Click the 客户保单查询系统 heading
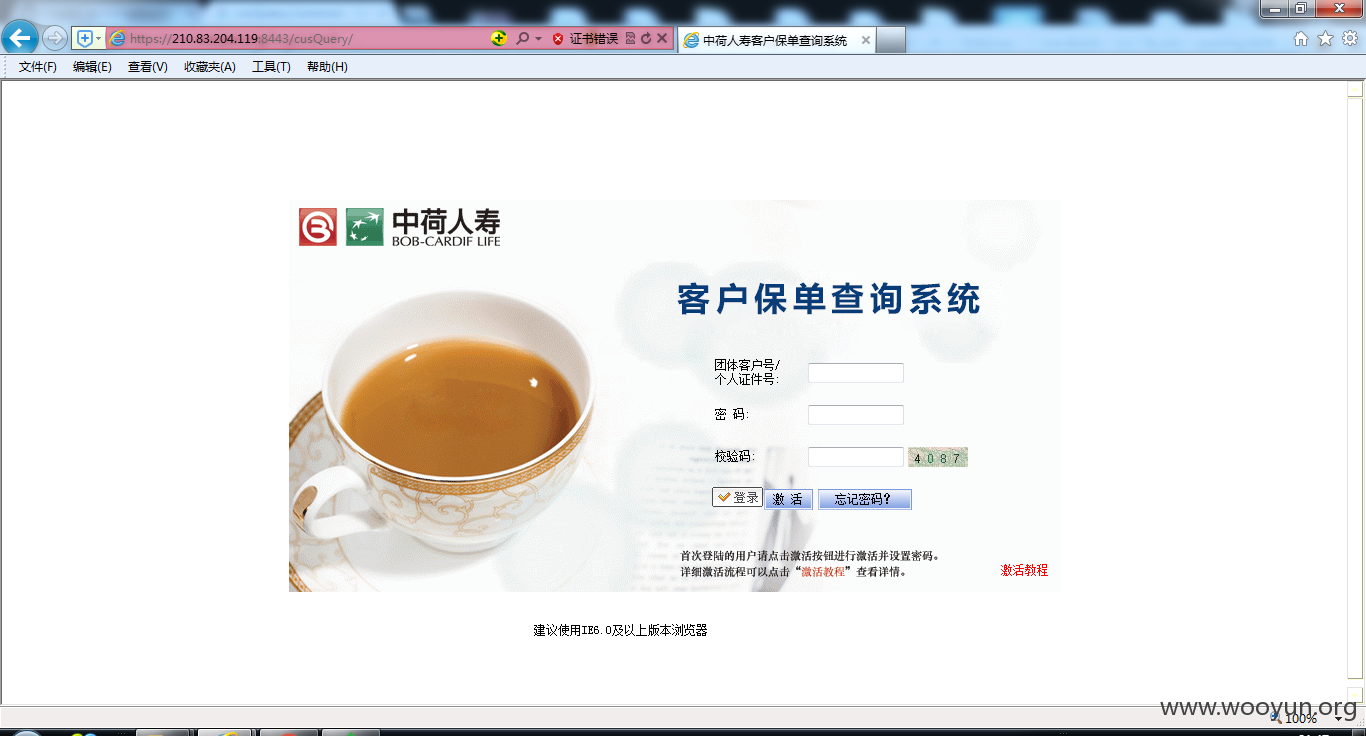 [829, 299]
